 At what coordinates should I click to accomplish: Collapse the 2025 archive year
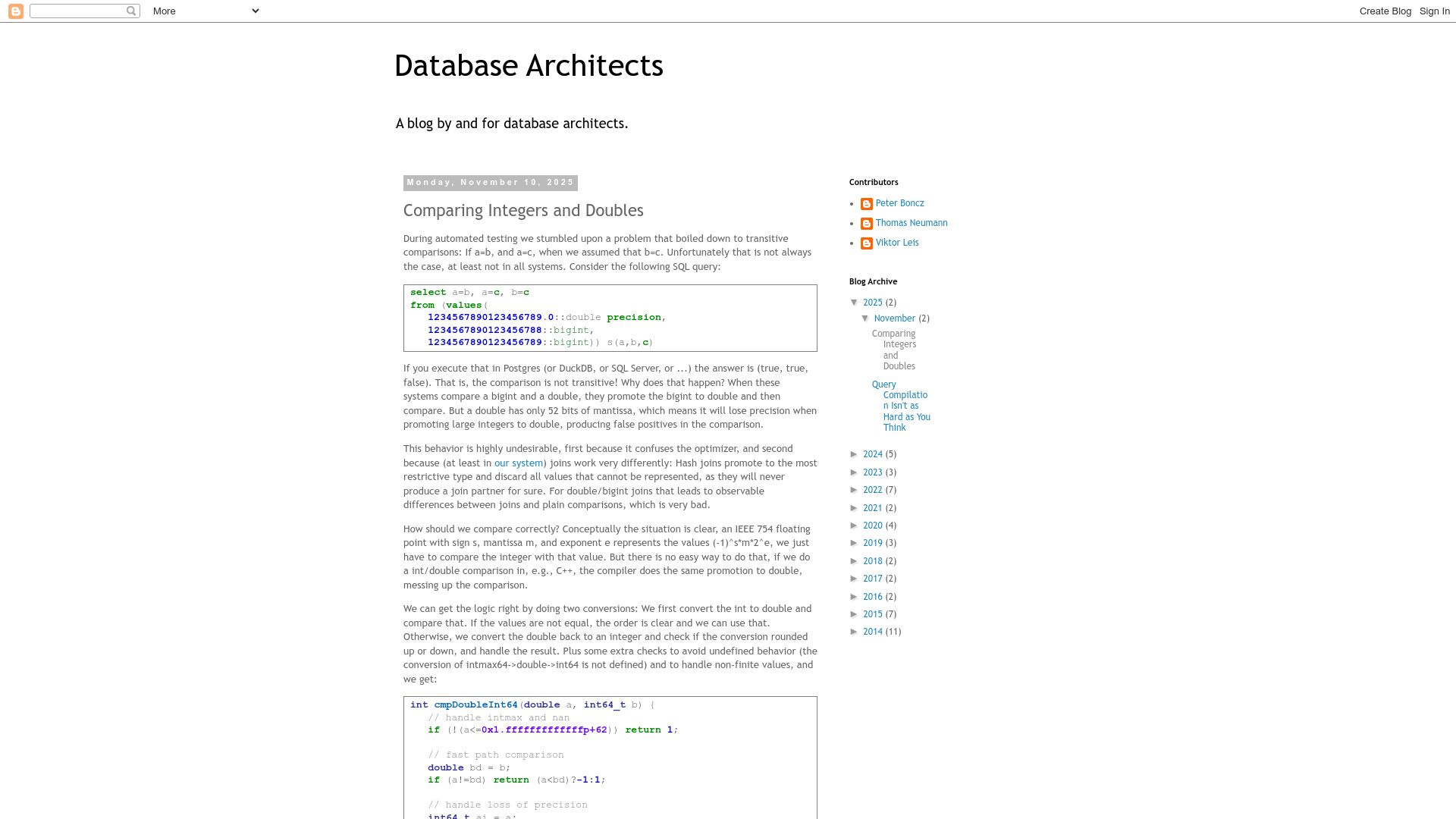pyautogui.click(x=855, y=303)
